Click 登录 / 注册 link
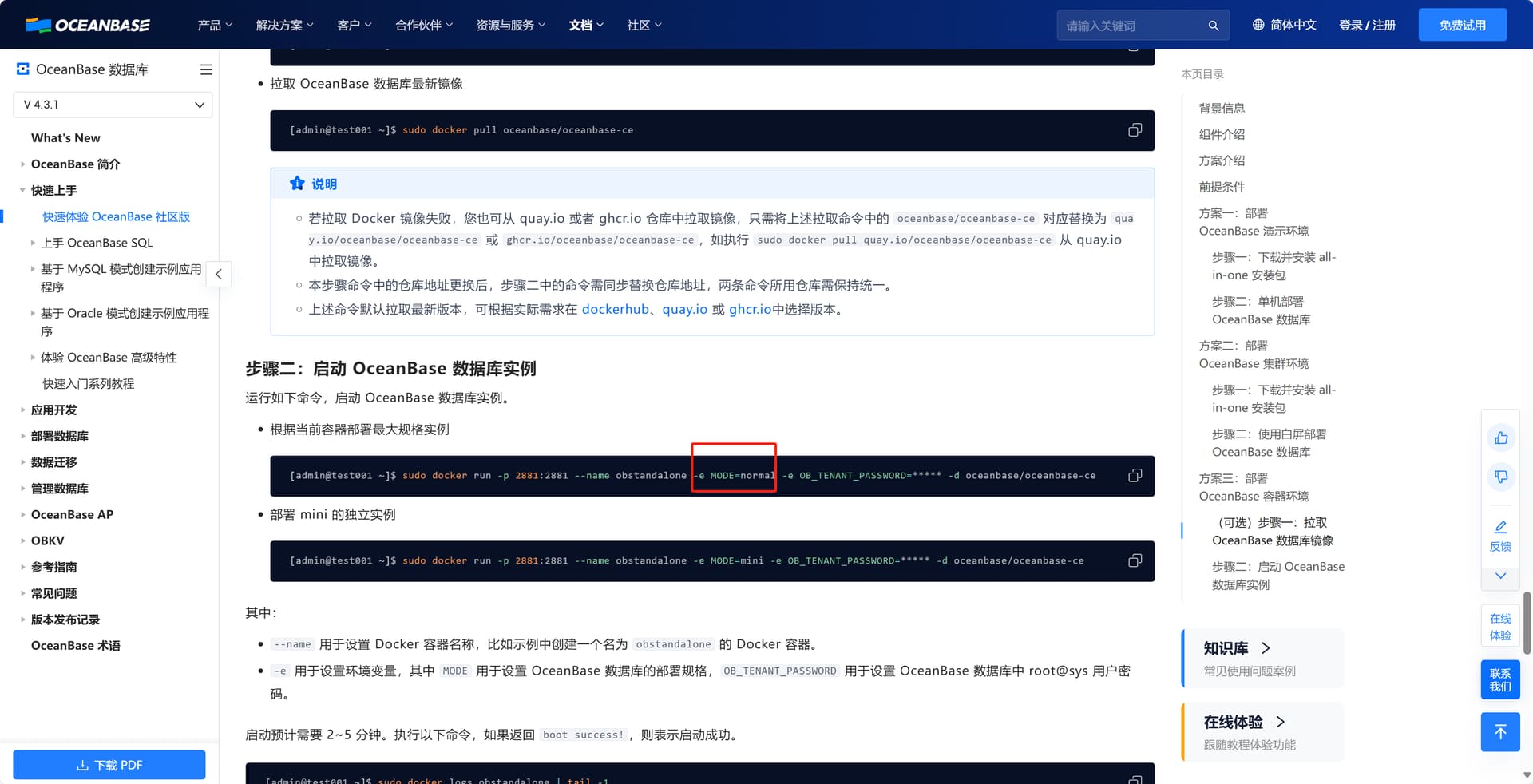Screen dimensions: 1533x784 coord(1367,25)
